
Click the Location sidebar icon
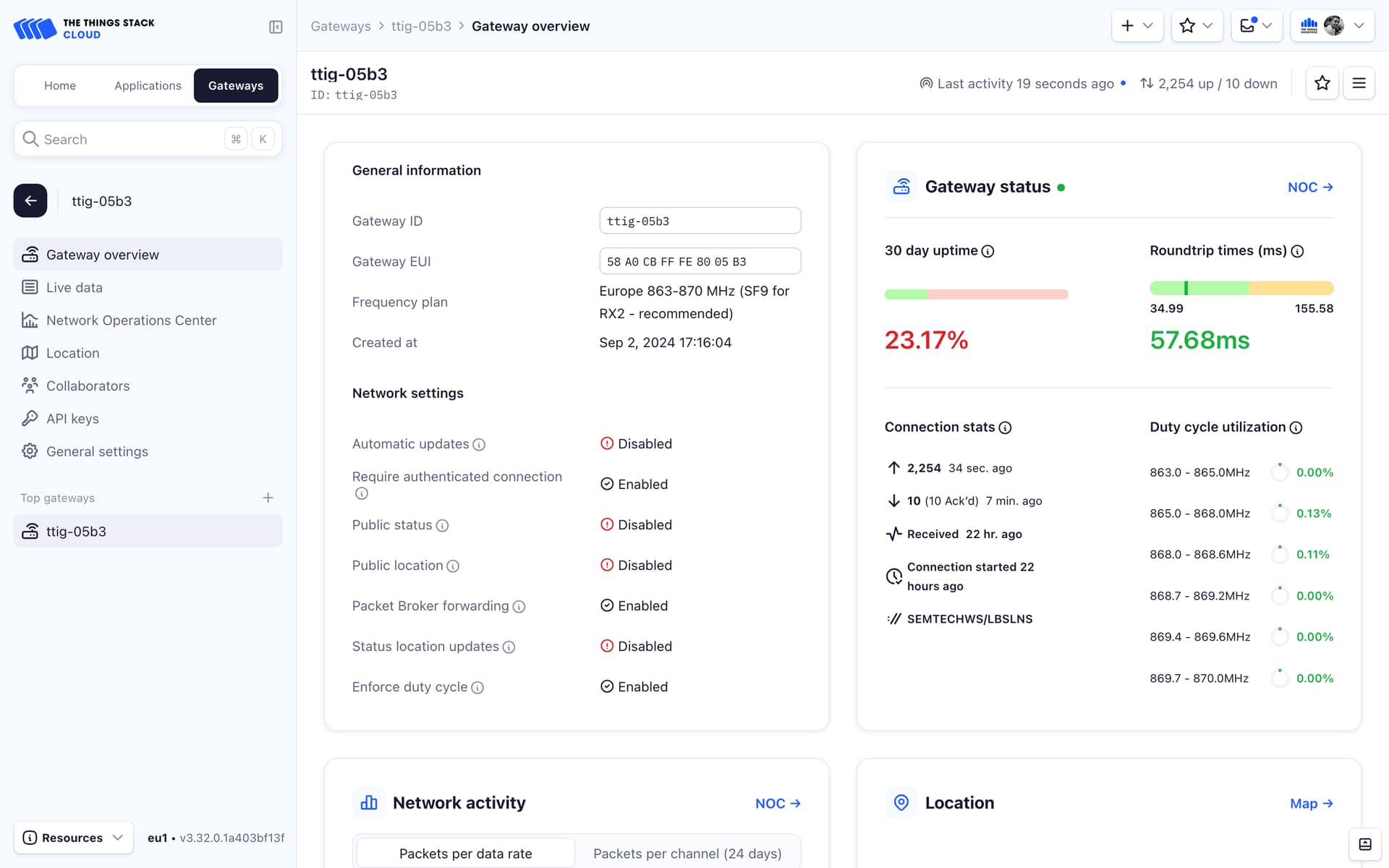[x=30, y=352]
